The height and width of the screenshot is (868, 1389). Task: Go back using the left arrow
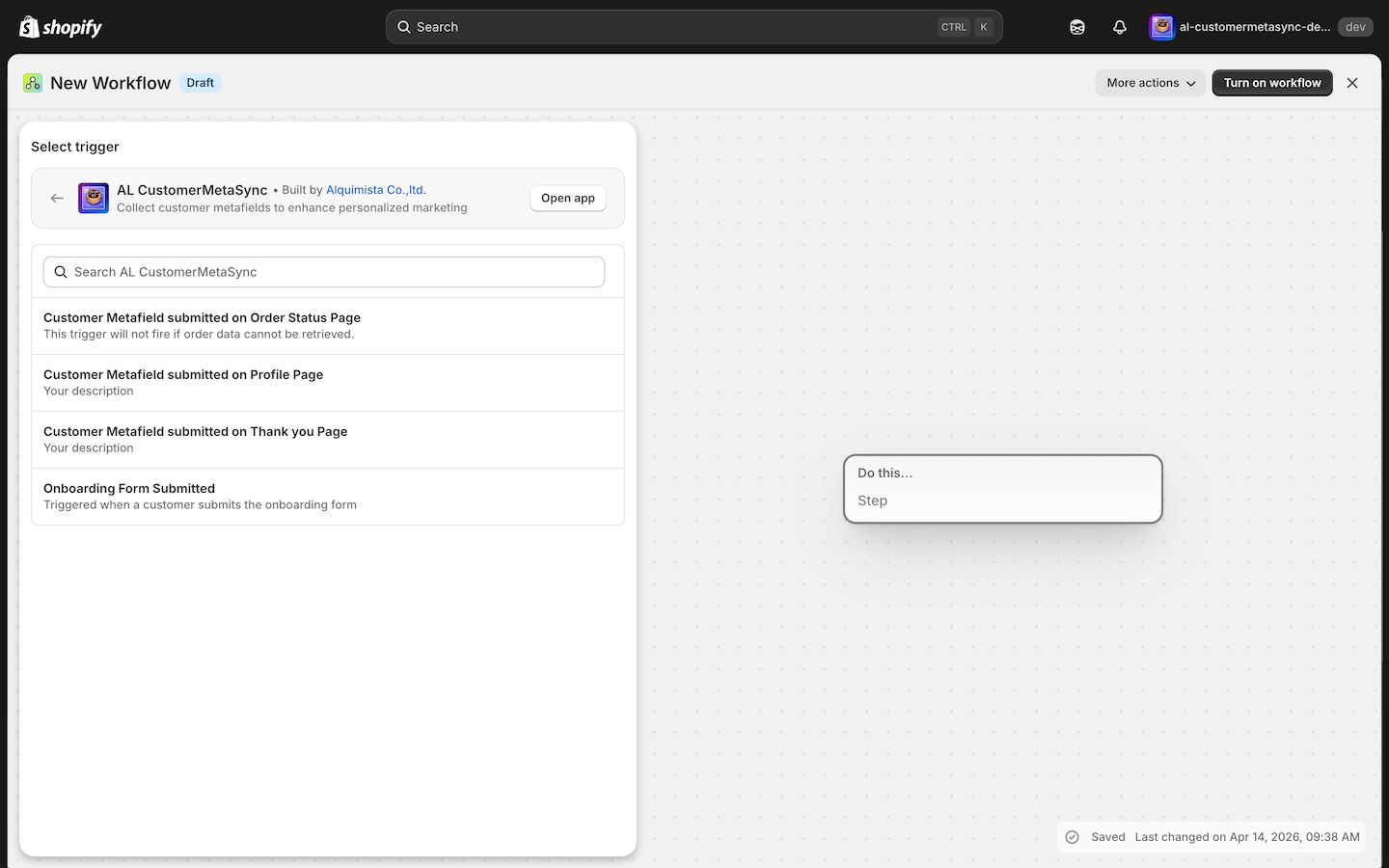click(57, 198)
